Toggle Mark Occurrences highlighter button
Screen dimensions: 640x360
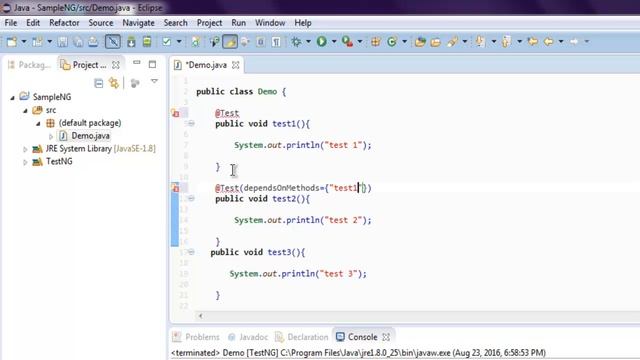230,41
